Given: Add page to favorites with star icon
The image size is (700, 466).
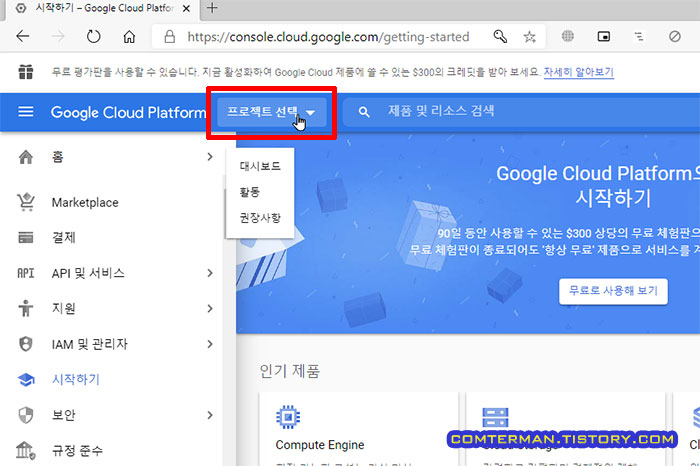Looking at the screenshot, I should [529, 37].
